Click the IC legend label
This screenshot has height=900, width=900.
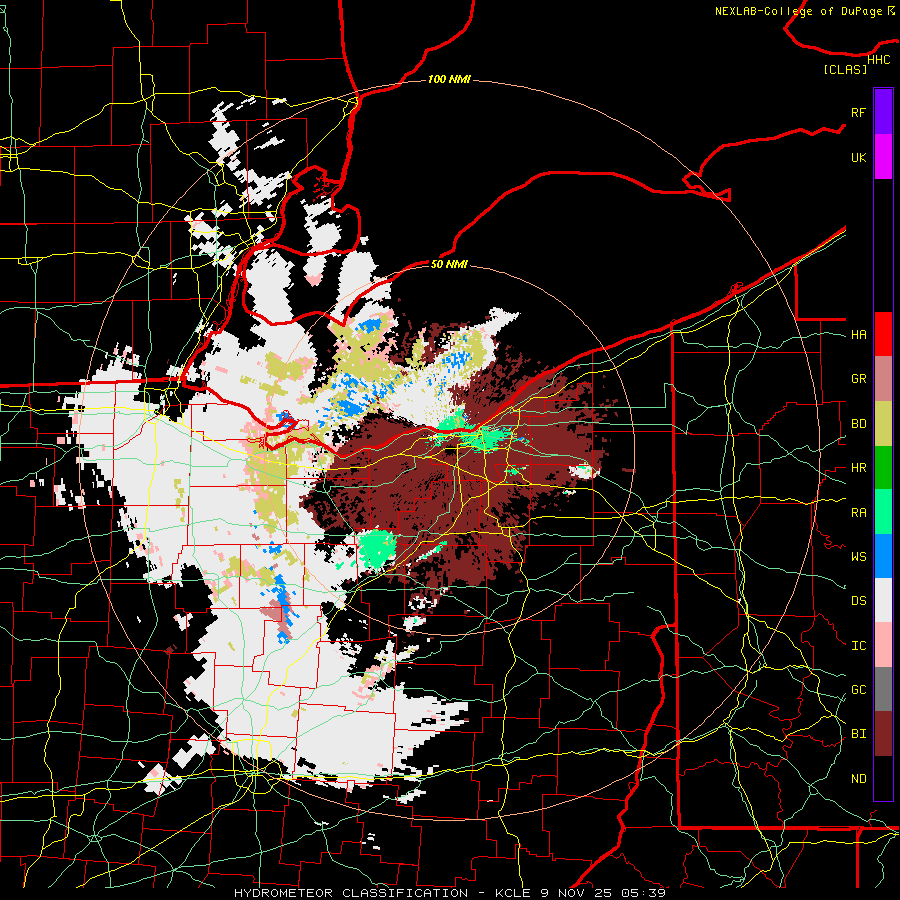(x=858, y=646)
